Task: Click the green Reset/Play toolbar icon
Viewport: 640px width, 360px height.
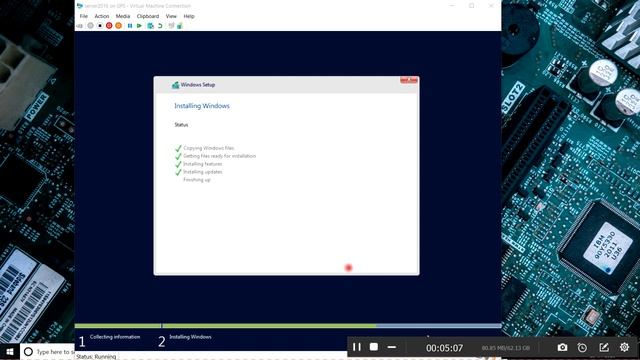Action: [x=139, y=26]
